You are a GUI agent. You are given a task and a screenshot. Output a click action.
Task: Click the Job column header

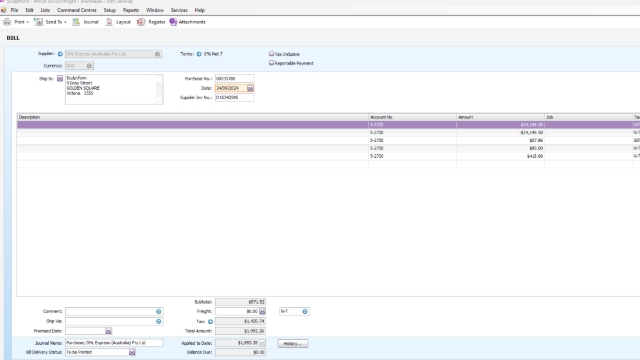click(x=588, y=117)
